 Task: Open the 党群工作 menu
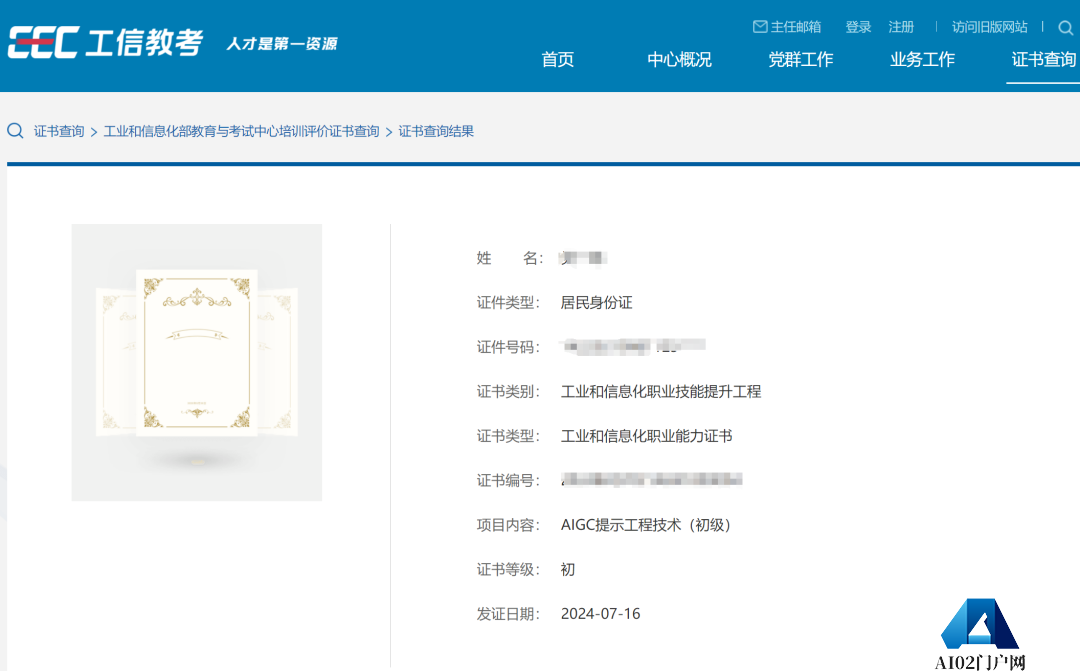pos(800,59)
